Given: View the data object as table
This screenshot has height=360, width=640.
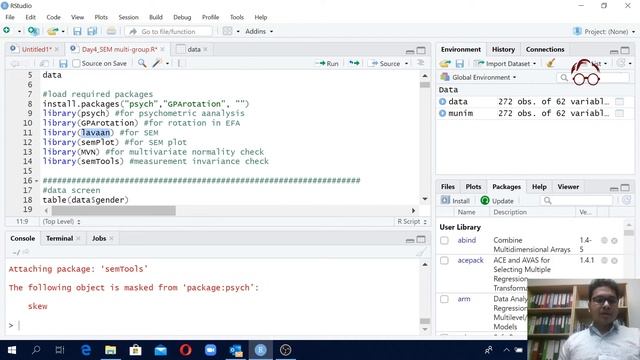Looking at the screenshot, I should click(620, 102).
